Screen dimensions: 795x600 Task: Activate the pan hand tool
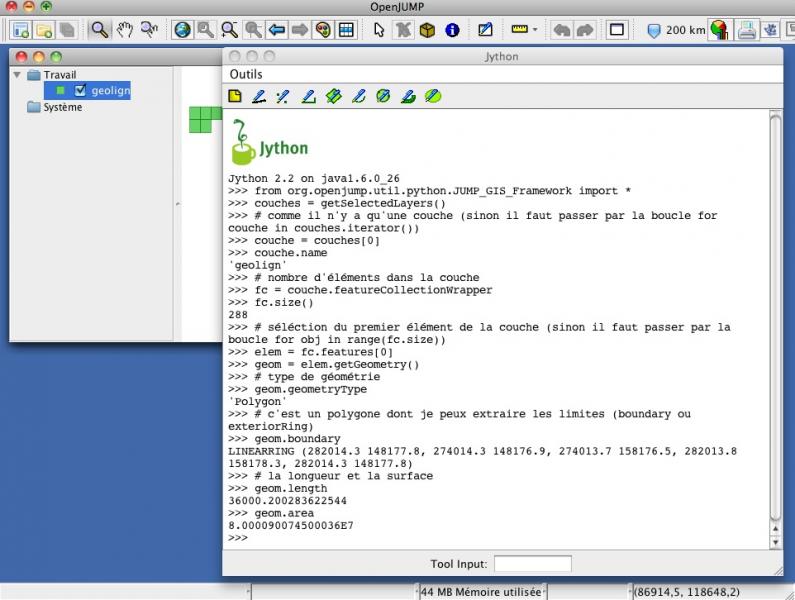(125, 30)
